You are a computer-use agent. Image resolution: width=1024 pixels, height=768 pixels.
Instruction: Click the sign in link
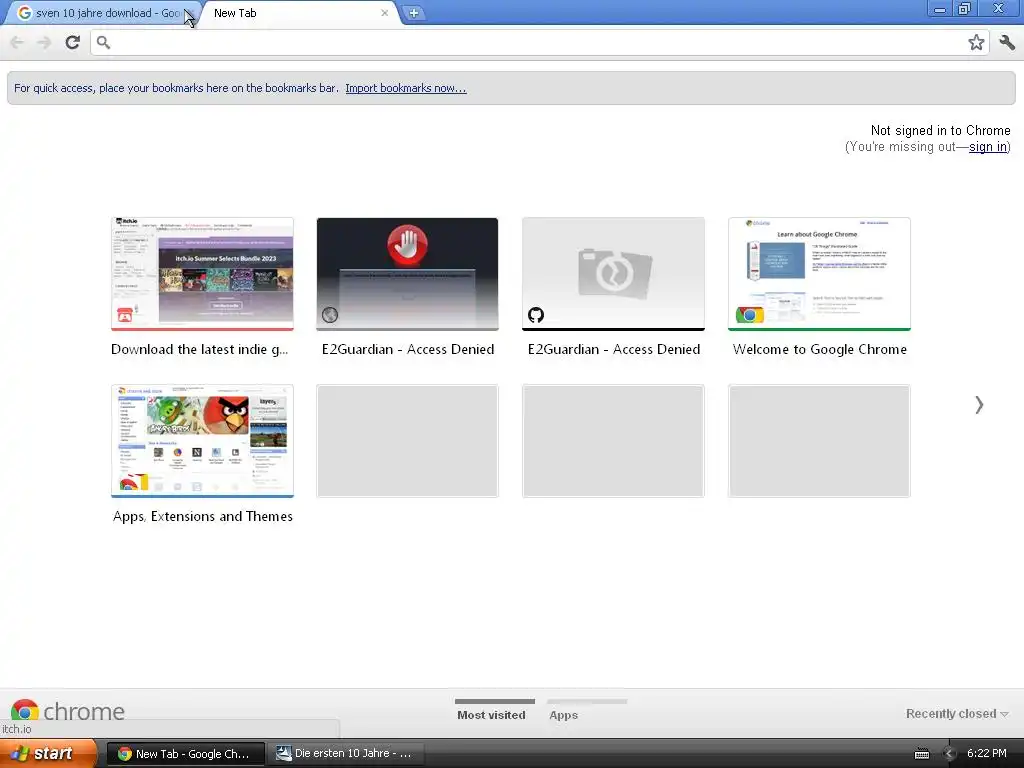(987, 147)
